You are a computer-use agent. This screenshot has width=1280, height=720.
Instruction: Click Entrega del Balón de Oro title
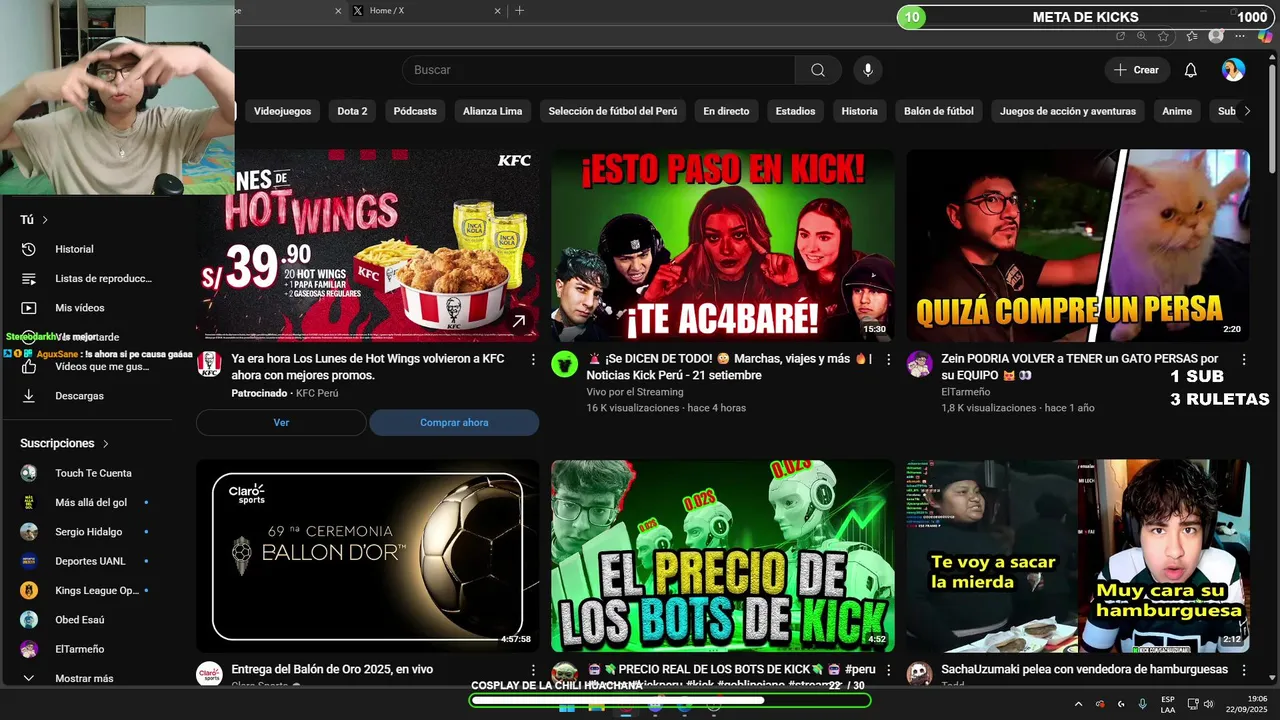pos(332,669)
